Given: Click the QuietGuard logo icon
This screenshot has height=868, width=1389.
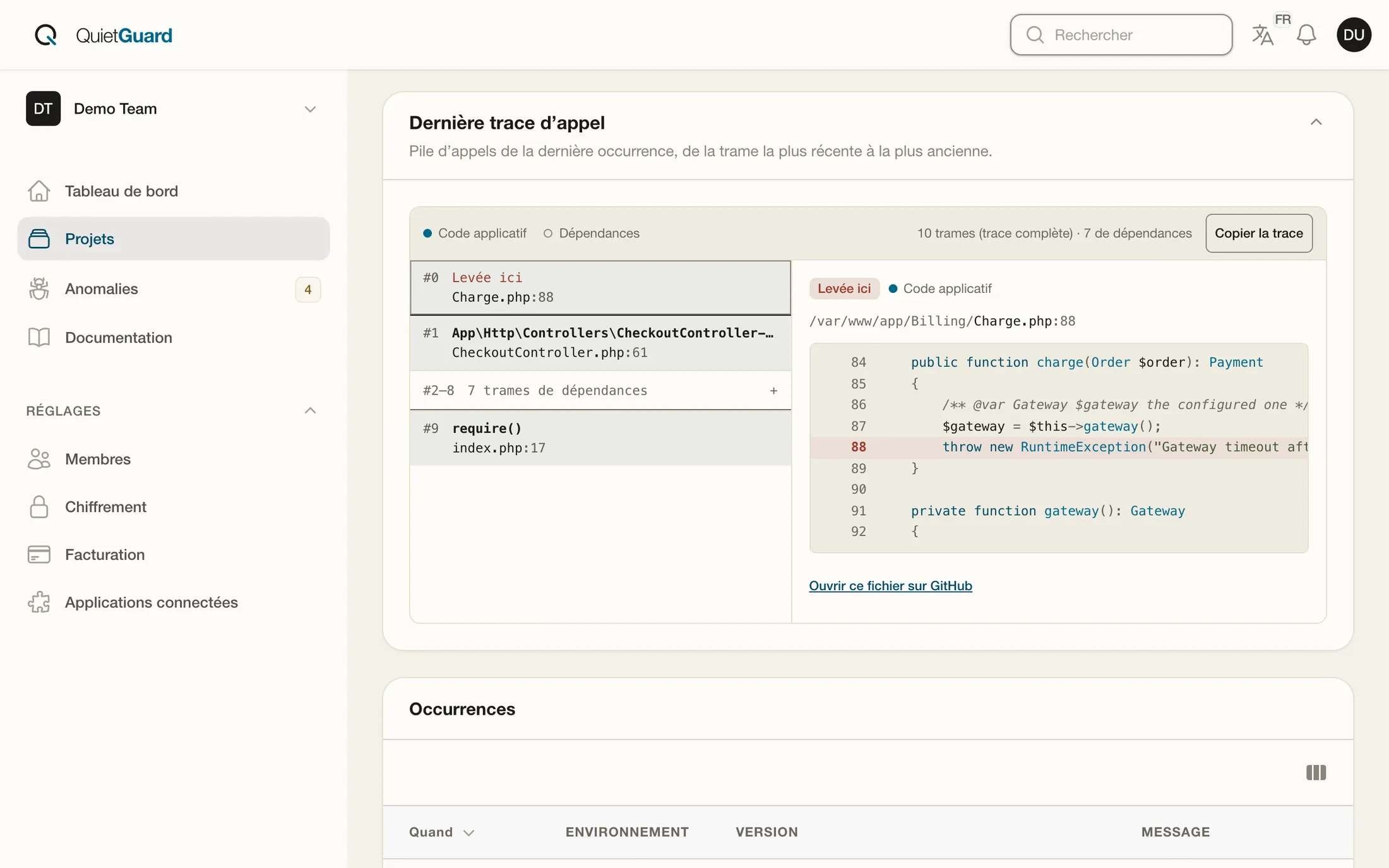Looking at the screenshot, I should coord(45,35).
